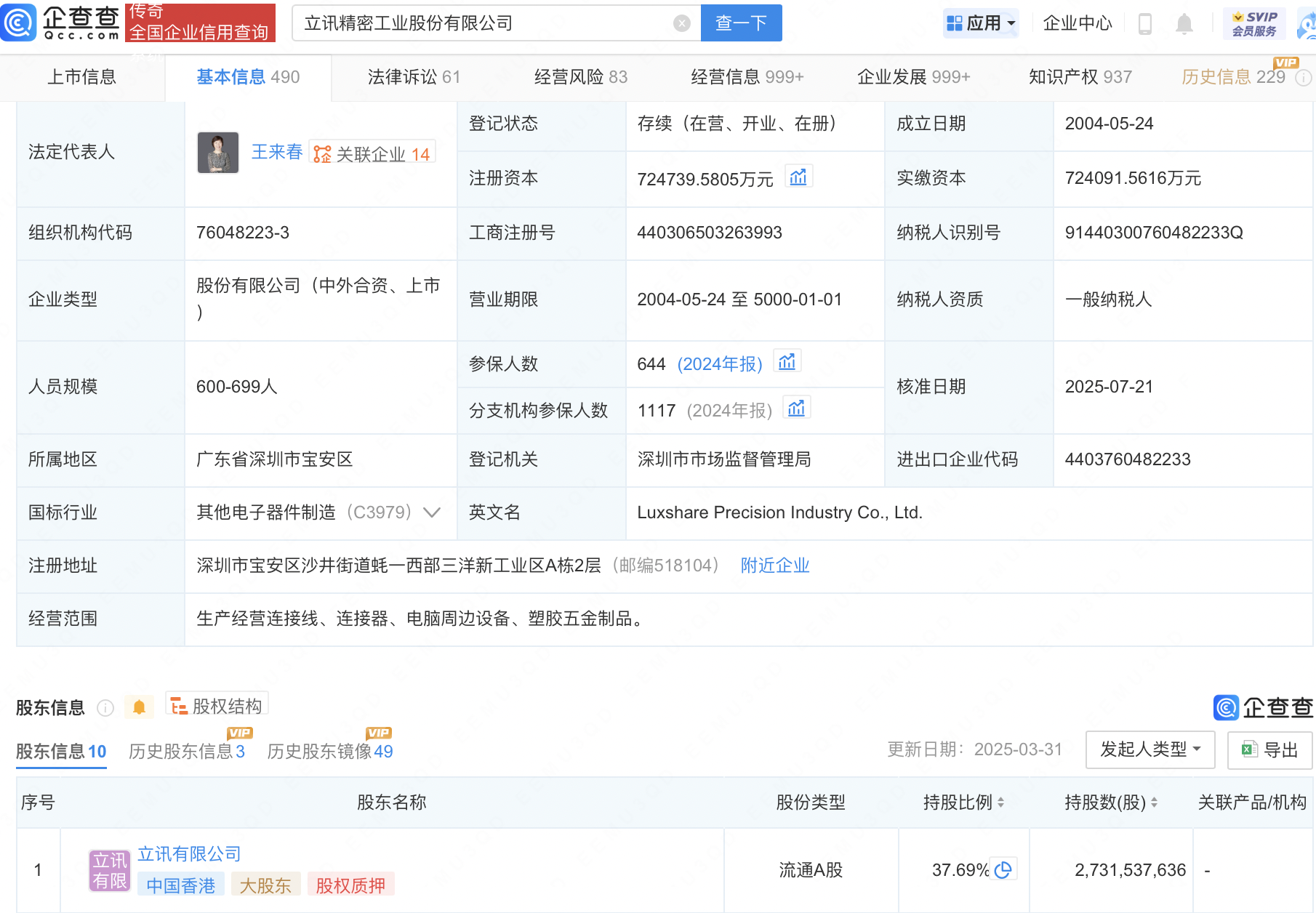
Task: Clear the search box with the X icon
Action: click(x=682, y=23)
